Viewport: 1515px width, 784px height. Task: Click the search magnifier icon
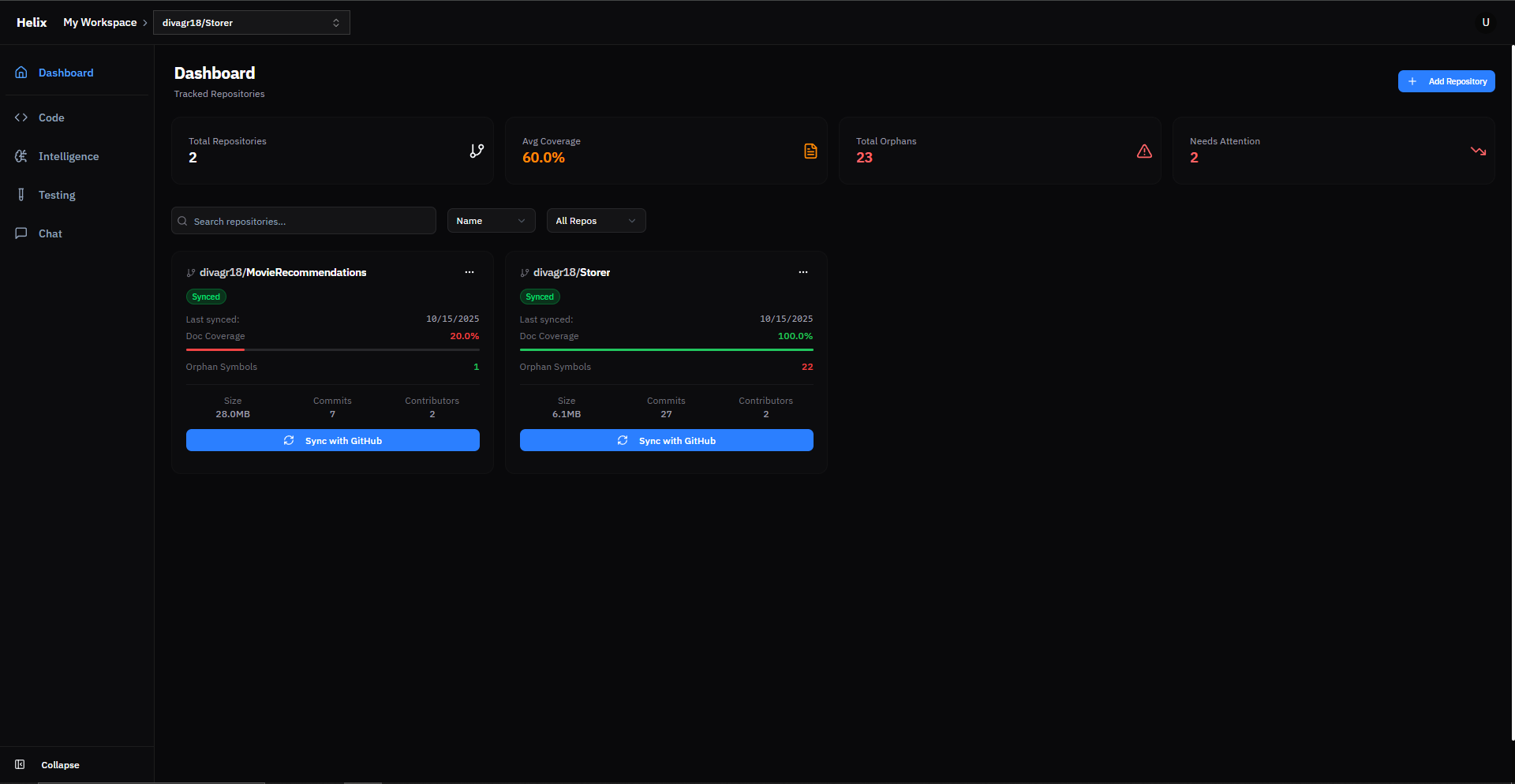pyautogui.click(x=183, y=221)
